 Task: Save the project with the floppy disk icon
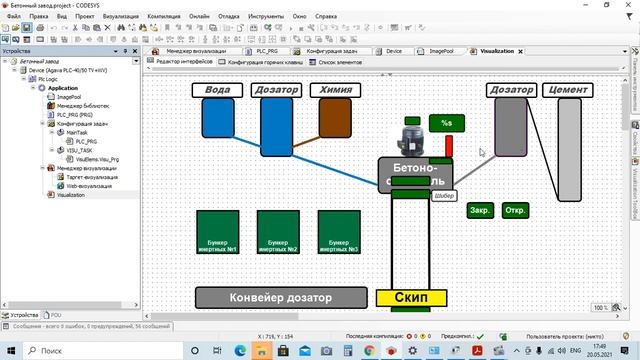click(x=27, y=28)
